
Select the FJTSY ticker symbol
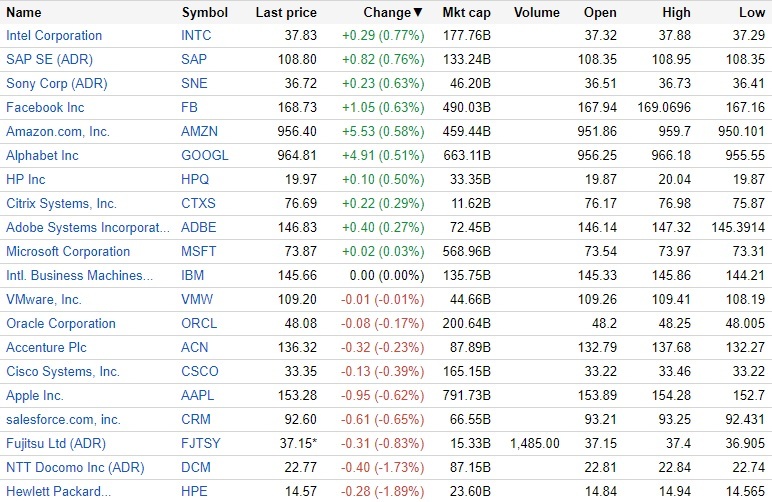201,444
